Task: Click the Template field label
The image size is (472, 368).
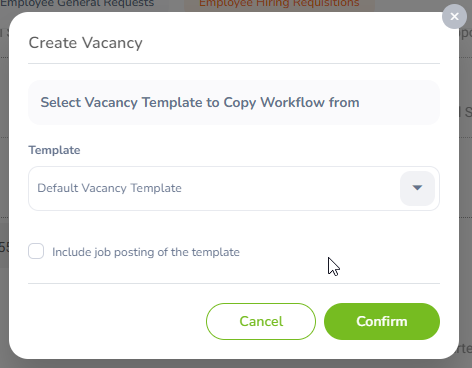Action: tap(54, 150)
